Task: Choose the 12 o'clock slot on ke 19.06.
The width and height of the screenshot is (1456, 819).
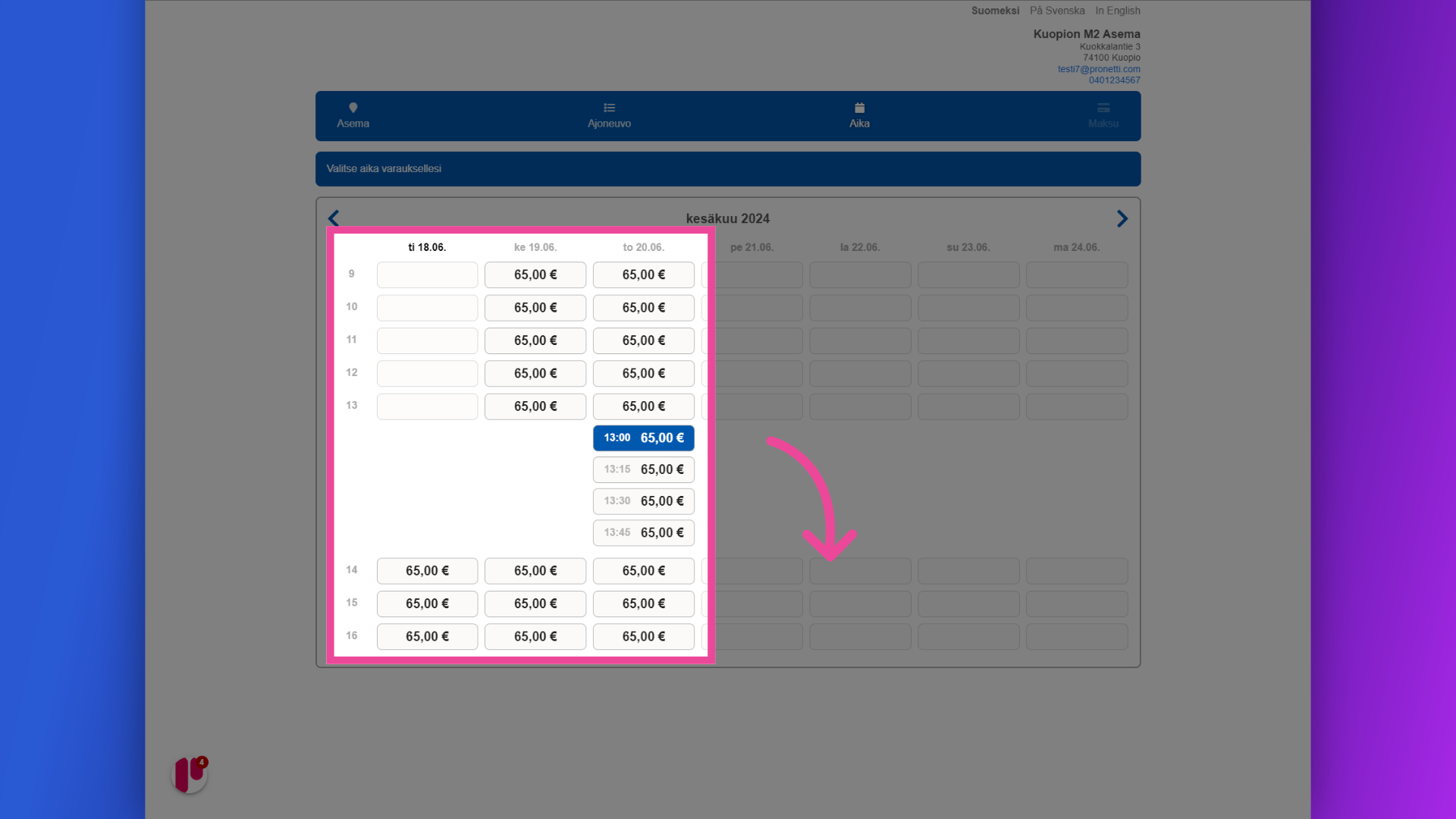Action: tap(535, 374)
